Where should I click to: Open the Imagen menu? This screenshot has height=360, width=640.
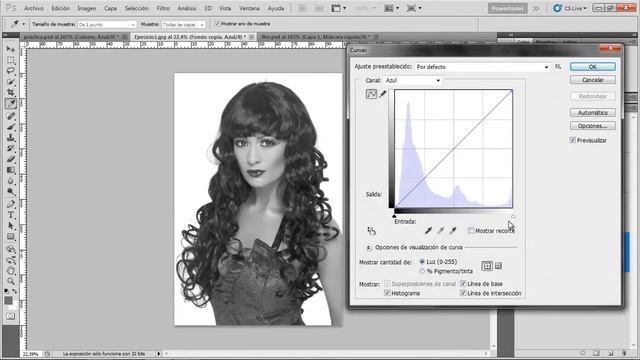87,8
